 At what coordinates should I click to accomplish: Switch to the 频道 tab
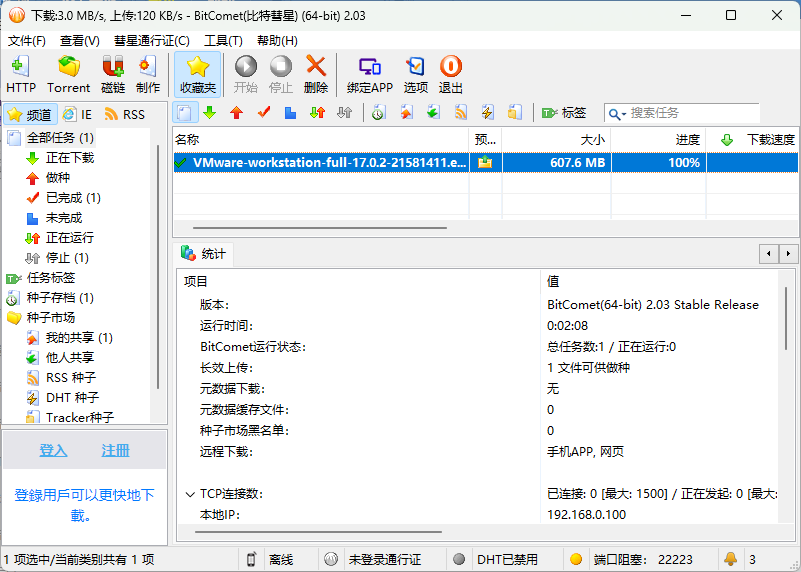[30, 114]
